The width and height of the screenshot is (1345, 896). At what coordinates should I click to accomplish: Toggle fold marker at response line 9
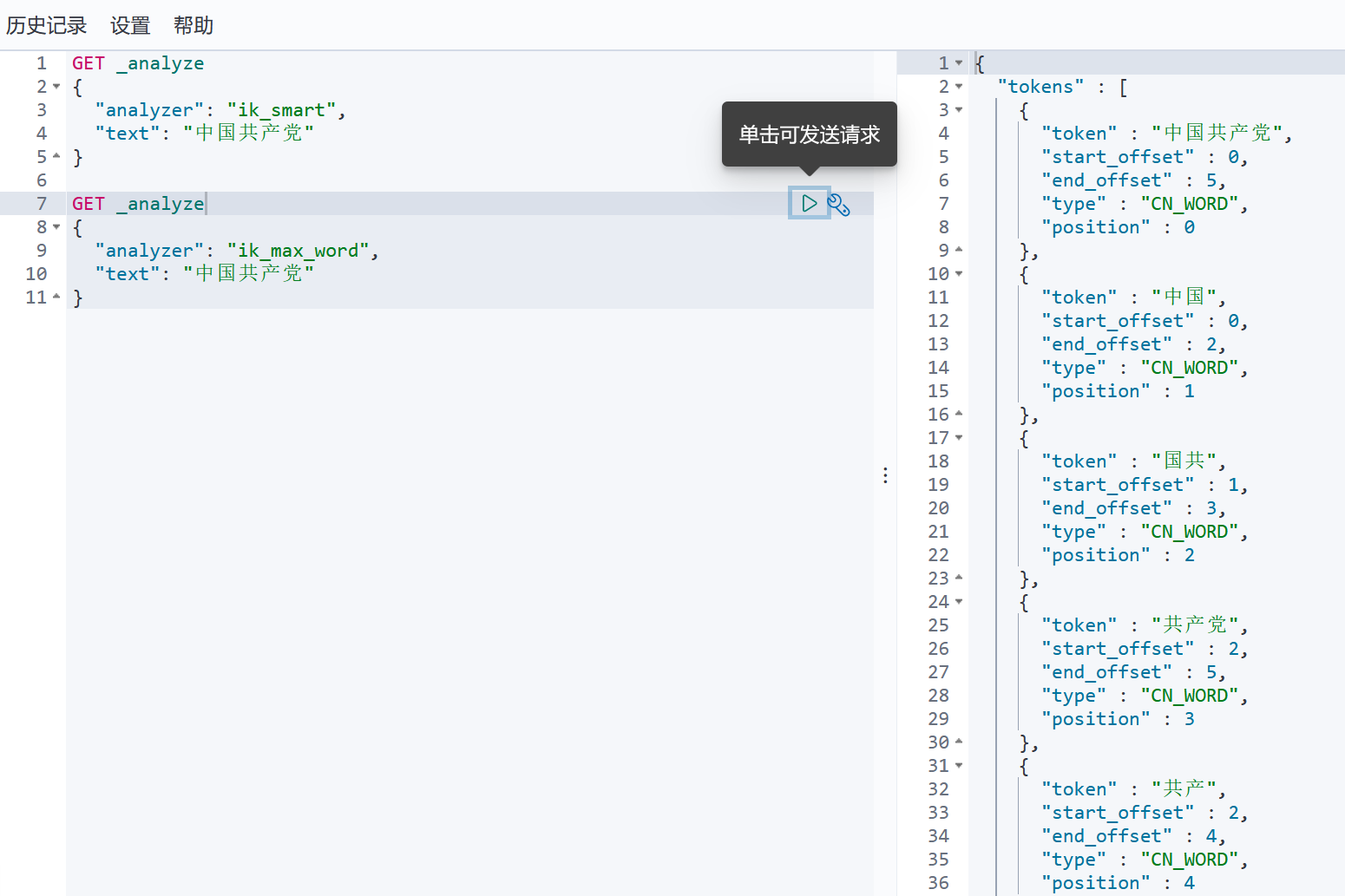coord(959,251)
